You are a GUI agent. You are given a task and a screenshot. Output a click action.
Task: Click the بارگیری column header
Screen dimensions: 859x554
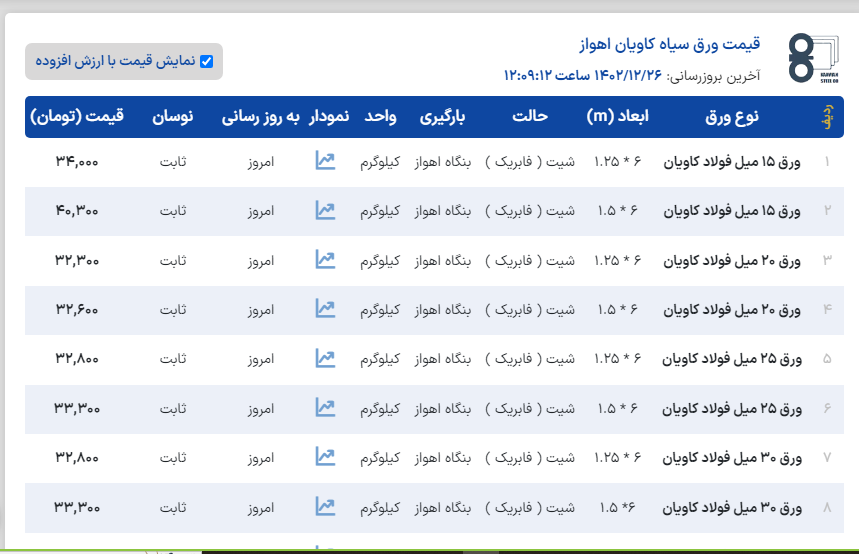(443, 116)
